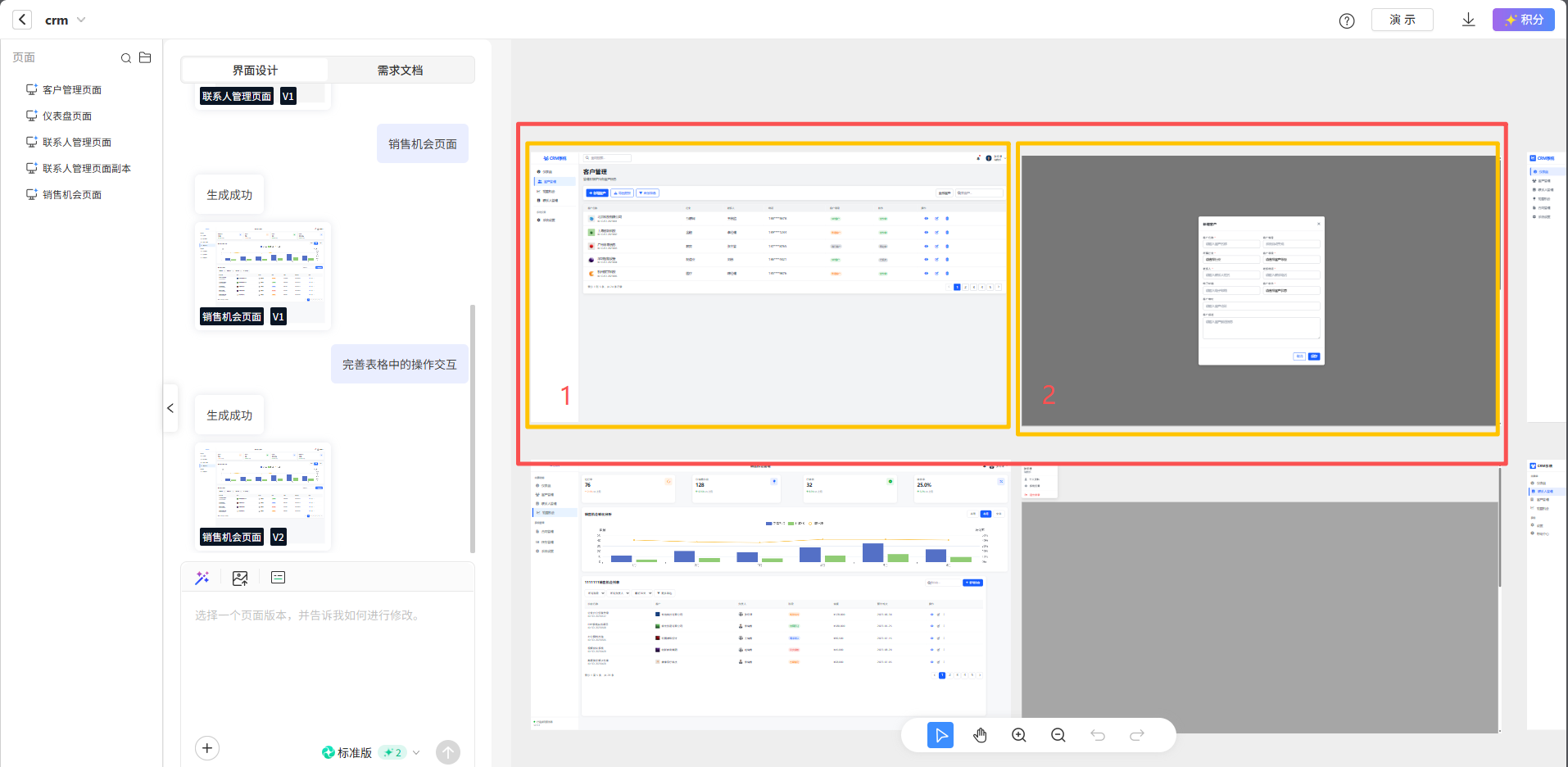
Task: Zoom in on the canvas
Action: click(1019, 735)
